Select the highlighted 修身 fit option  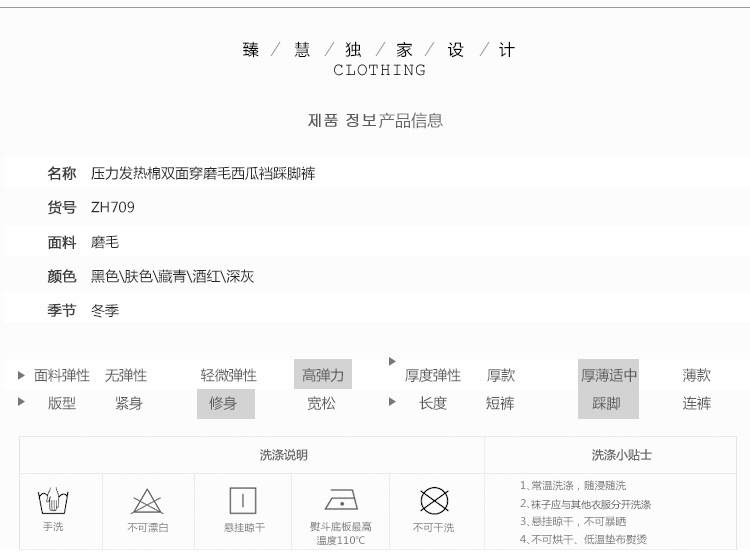(226, 403)
